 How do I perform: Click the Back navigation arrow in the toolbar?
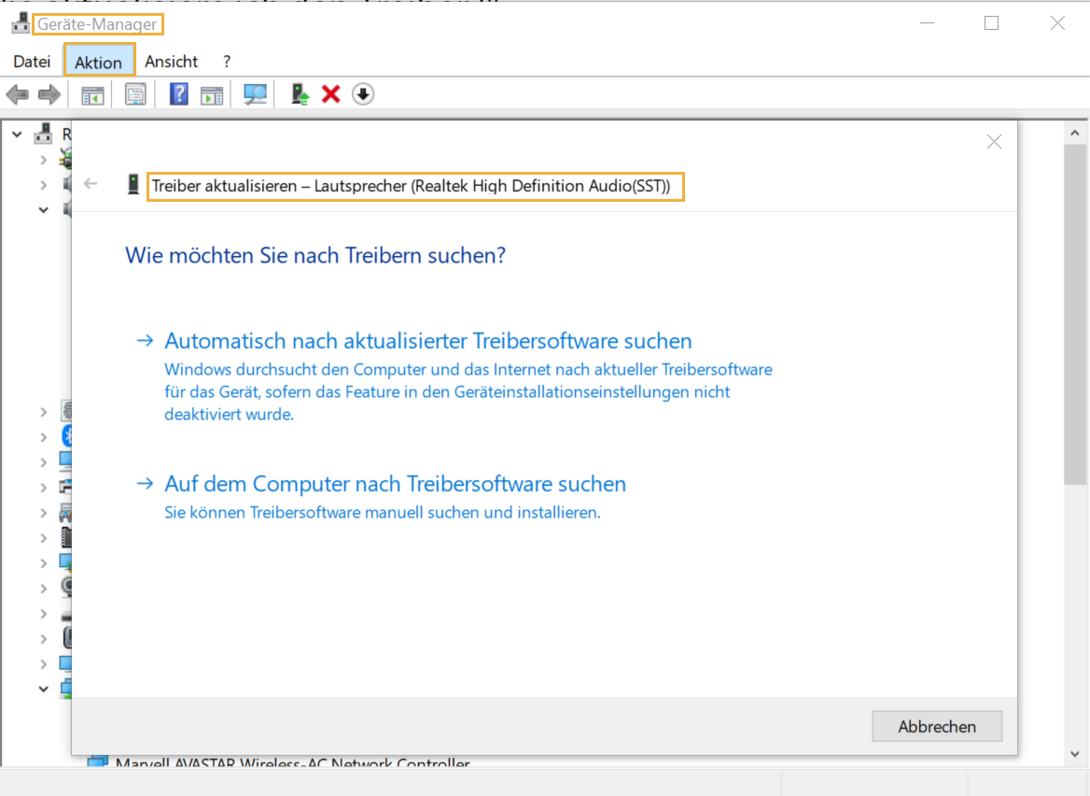[x=16, y=93]
